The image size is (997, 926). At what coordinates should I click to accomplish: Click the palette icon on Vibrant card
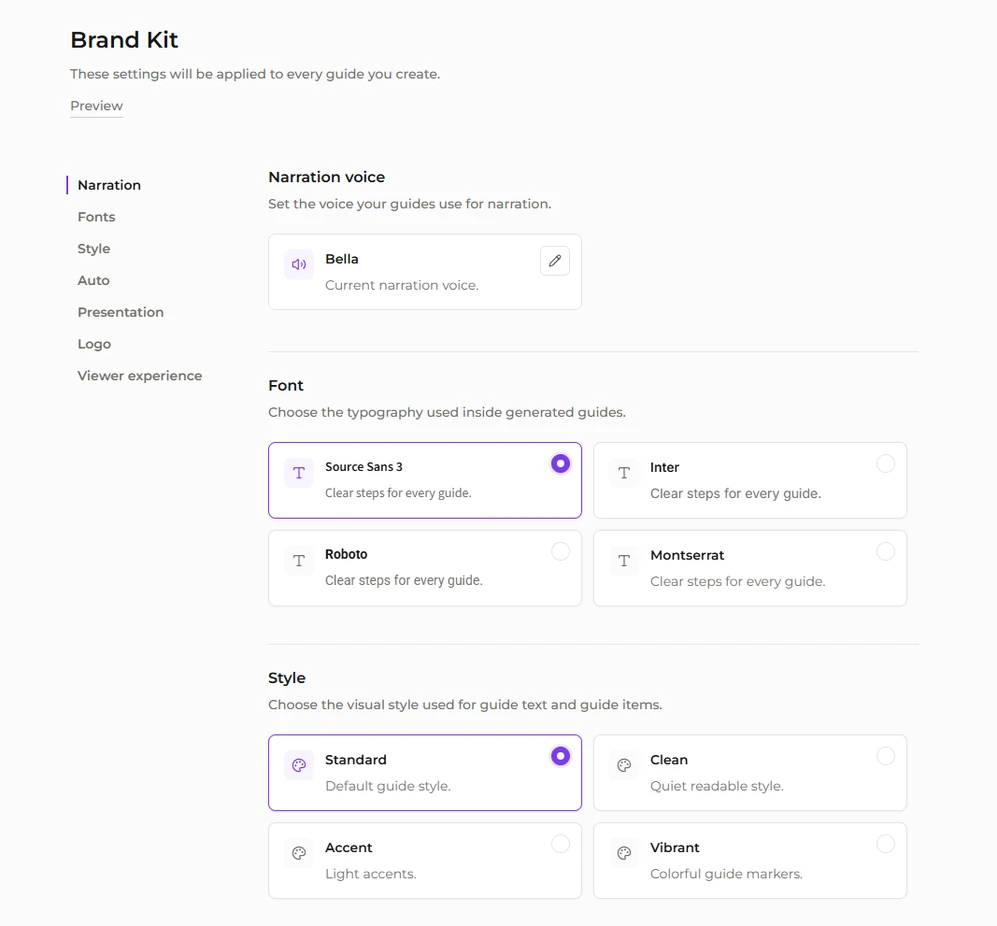click(x=624, y=853)
